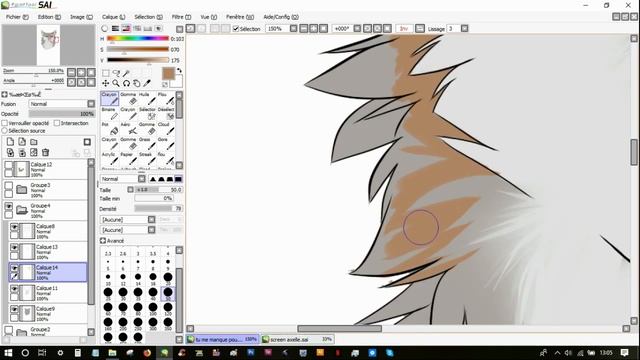Open the Windows Start menu
The image size is (640, 360).
[x=8, y=353]
